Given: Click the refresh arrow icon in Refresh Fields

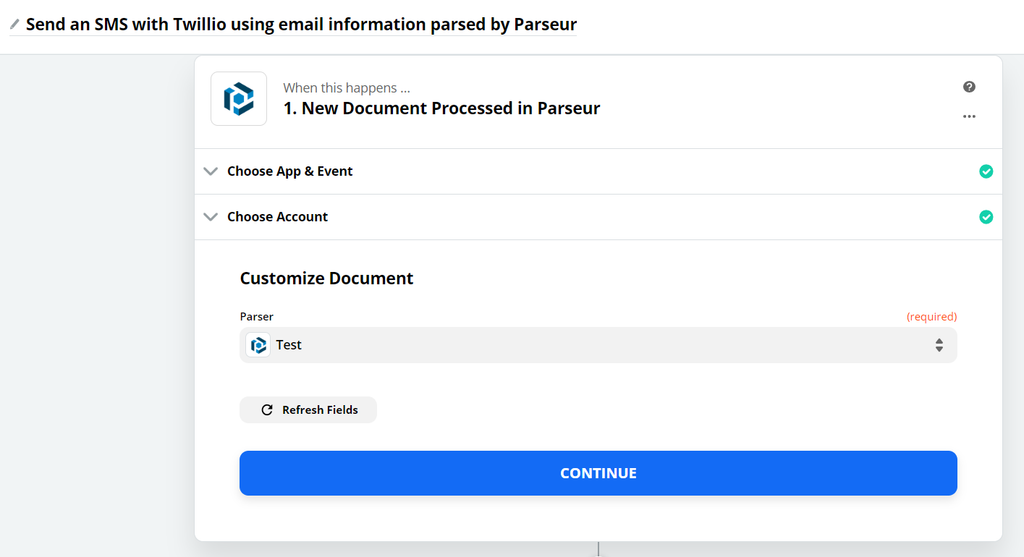Looking at the screenshot, I should pyautogui.click(x=266, y=410).
